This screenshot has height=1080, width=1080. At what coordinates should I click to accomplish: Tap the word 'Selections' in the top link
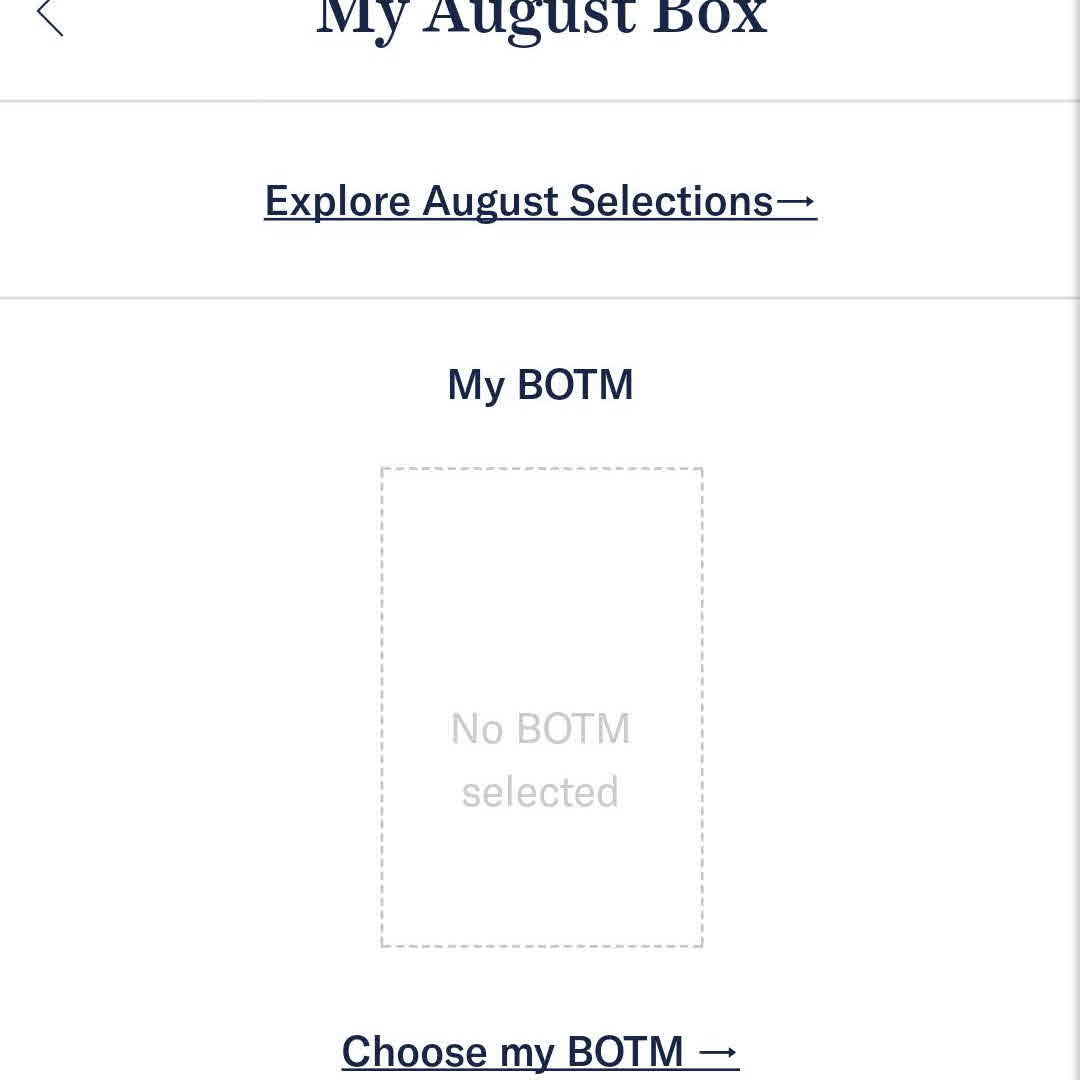(x=671, y=201)
